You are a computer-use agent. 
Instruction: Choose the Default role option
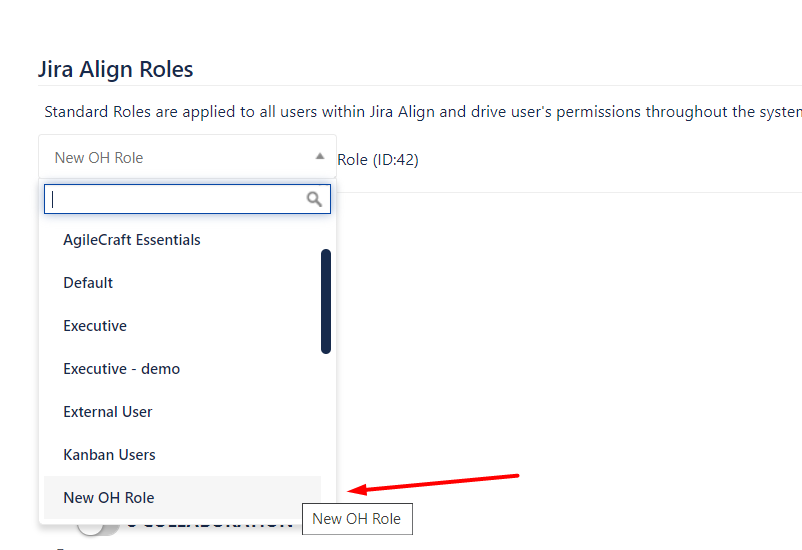click(88, 283)
